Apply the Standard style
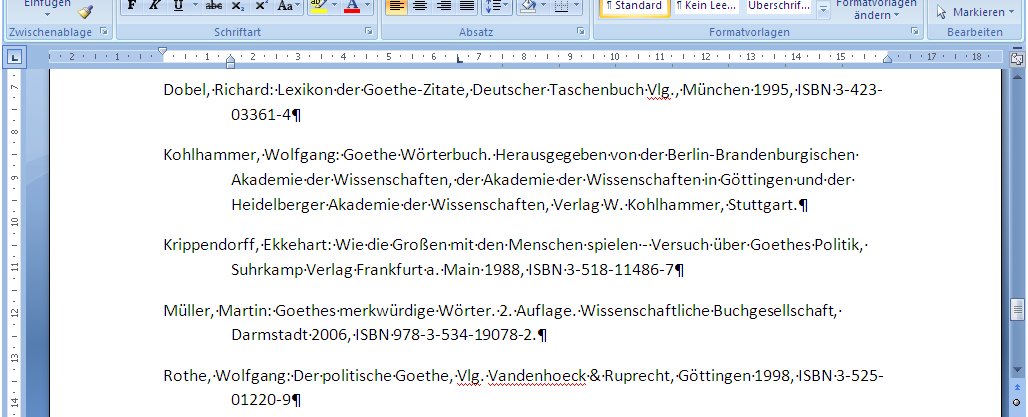Viewport: 1028px width, 417px height. tap(635, 7)
